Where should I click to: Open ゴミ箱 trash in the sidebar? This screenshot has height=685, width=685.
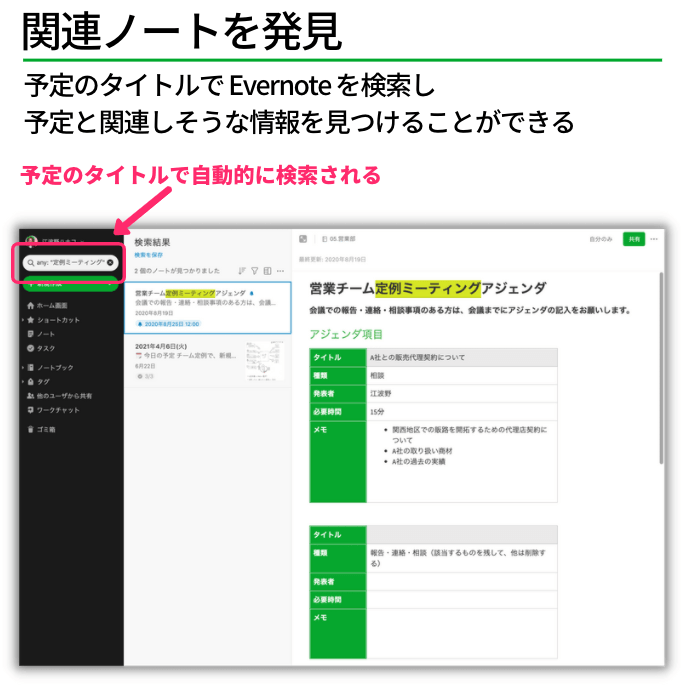click(x=41, y=429)
